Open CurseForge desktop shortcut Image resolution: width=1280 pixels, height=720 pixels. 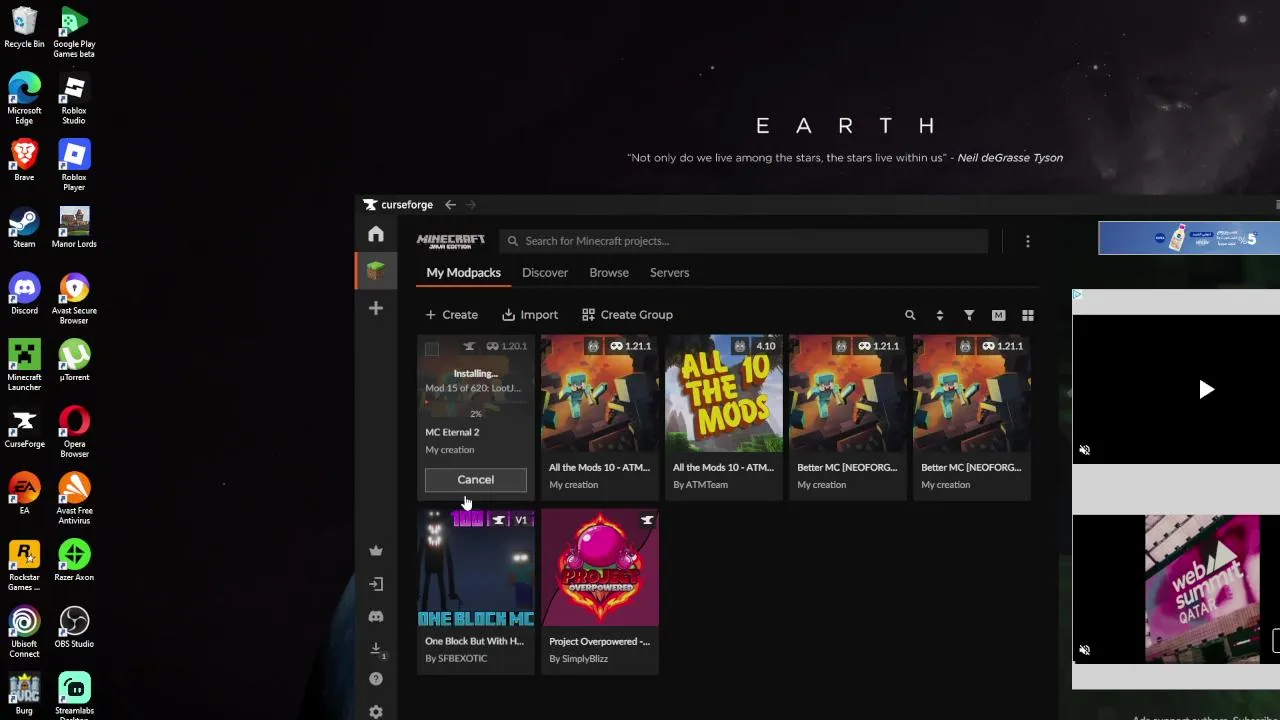(x=24, y=427)
